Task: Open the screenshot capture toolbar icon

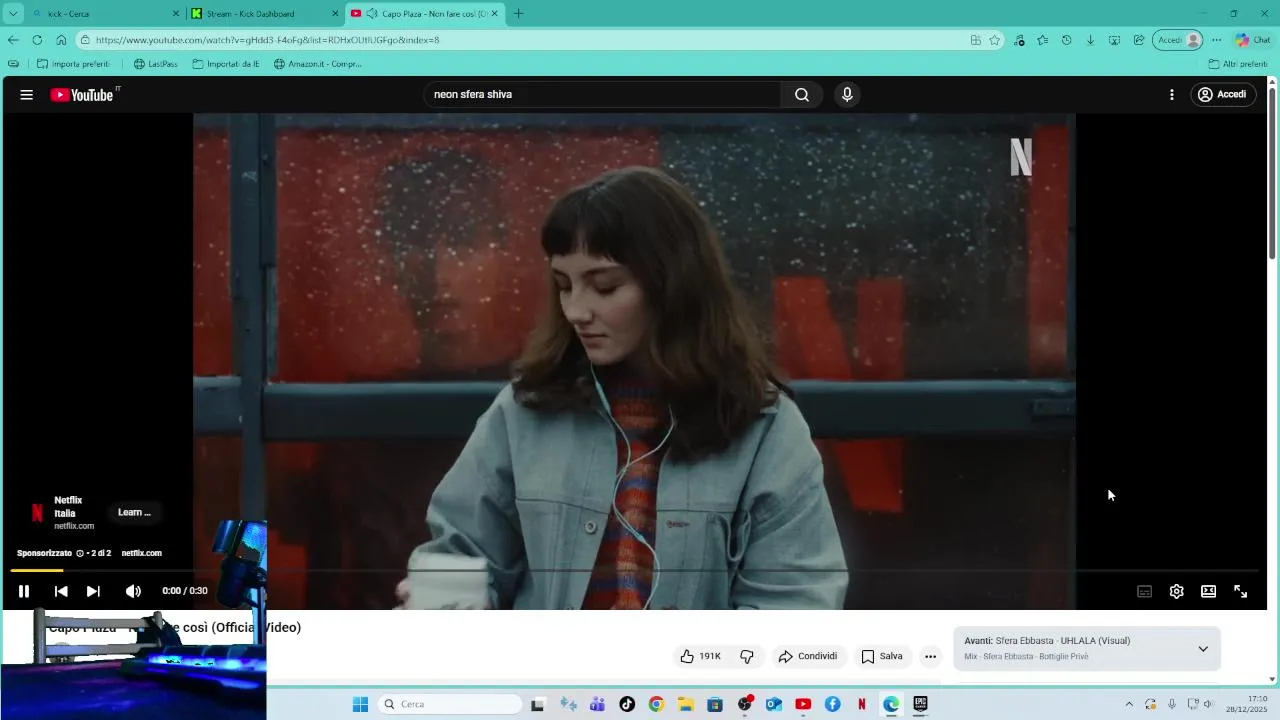Action: point(1114,40)
